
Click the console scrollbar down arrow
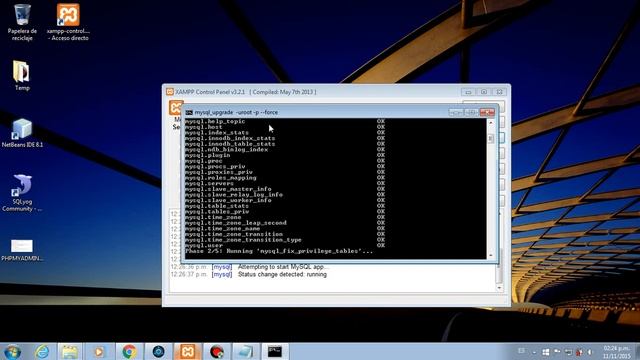point(491,256)
